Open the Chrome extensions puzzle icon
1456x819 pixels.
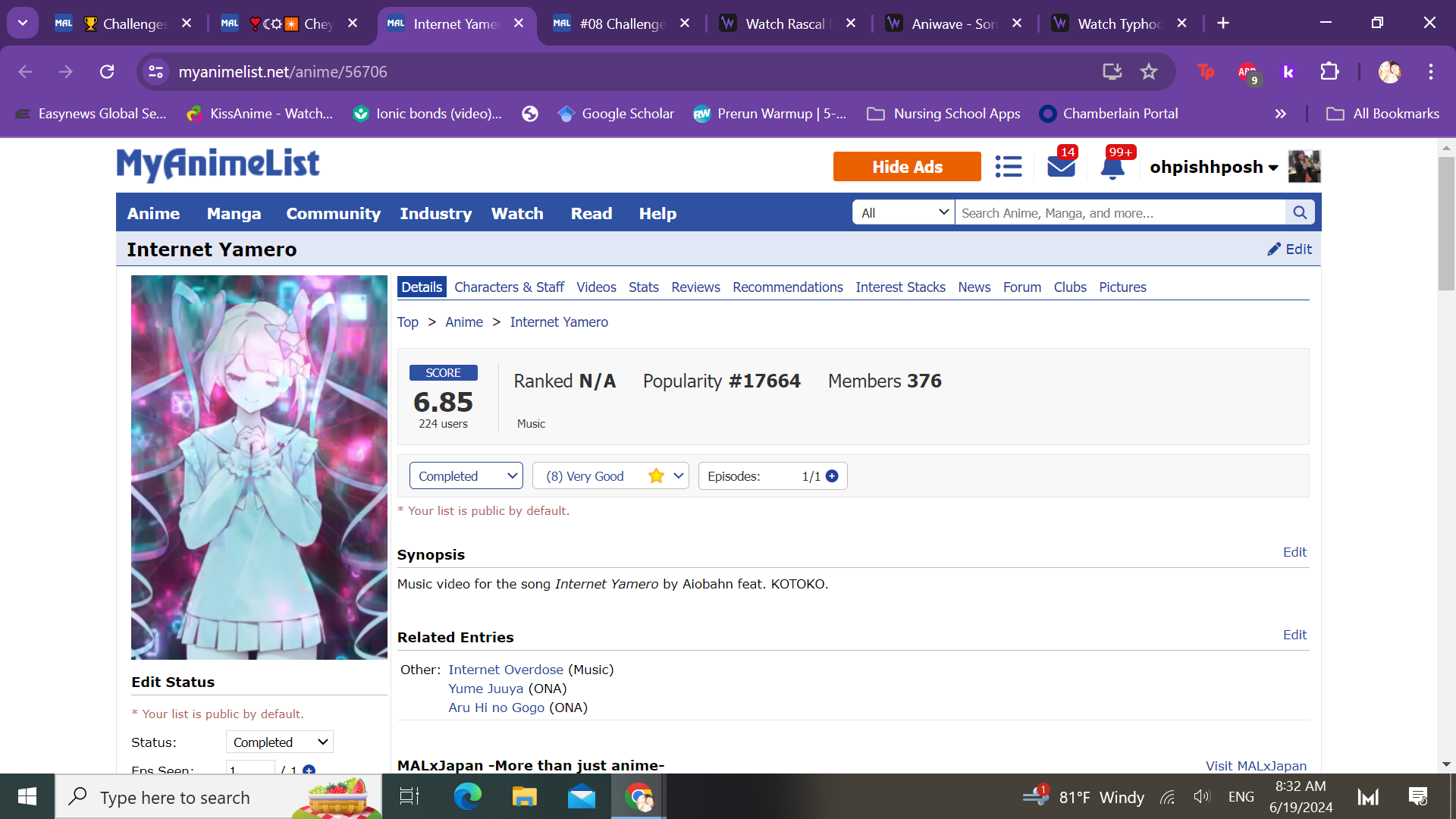click(x=1329, y=72)
